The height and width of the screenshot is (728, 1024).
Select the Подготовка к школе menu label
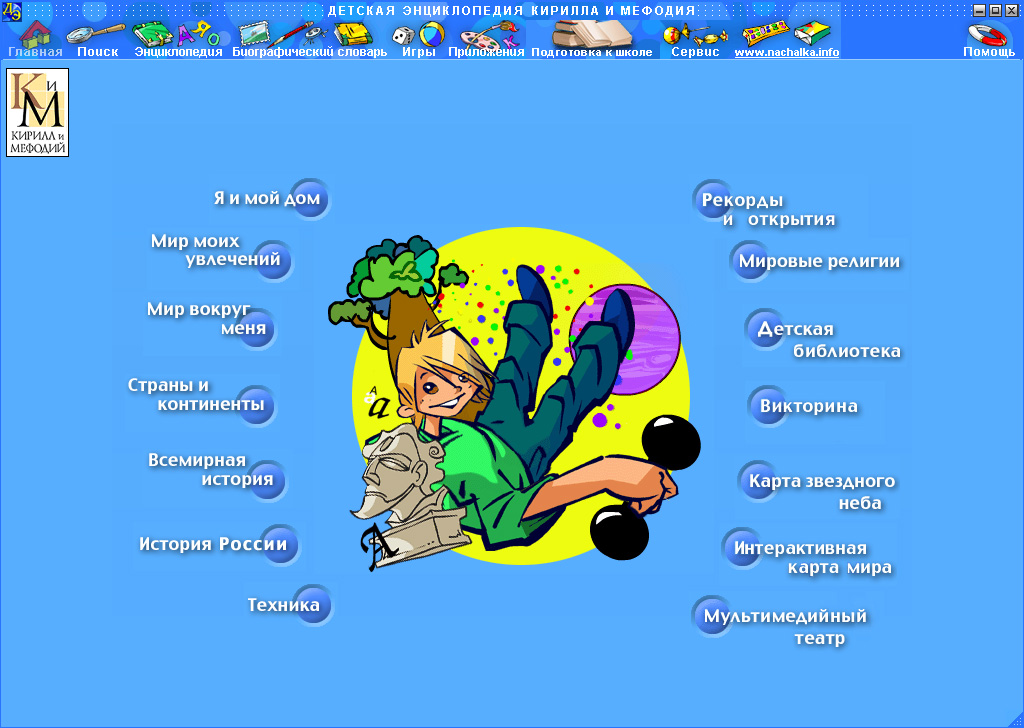(592, 52)
